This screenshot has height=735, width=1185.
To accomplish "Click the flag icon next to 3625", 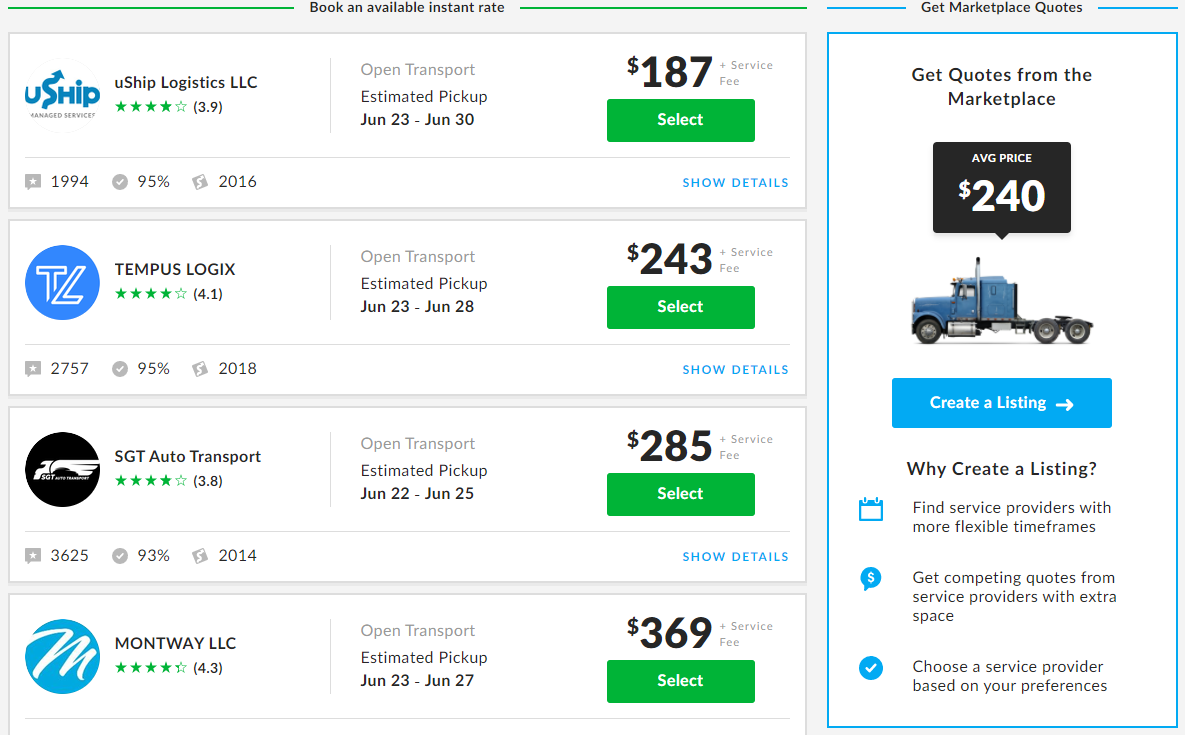I will [x=33, y=555].
